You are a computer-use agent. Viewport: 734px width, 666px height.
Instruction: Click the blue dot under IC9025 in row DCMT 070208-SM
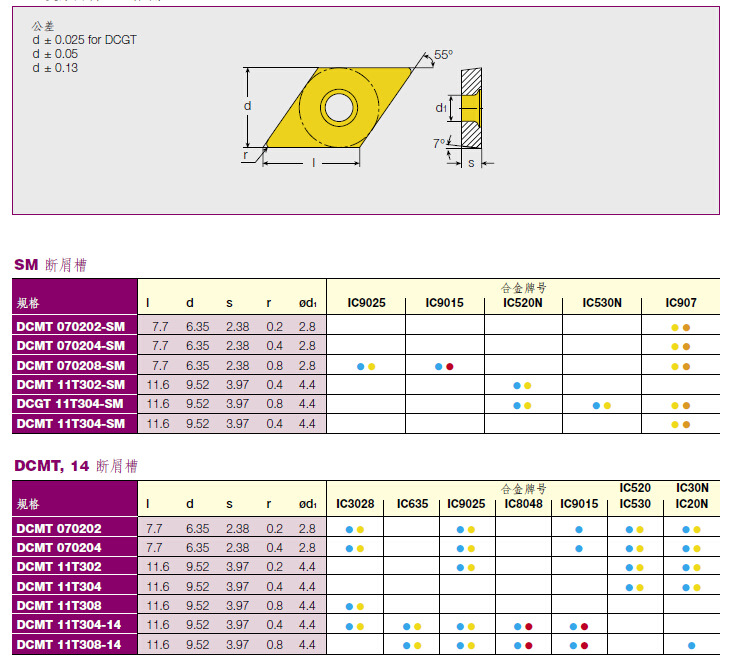[360, 366]
